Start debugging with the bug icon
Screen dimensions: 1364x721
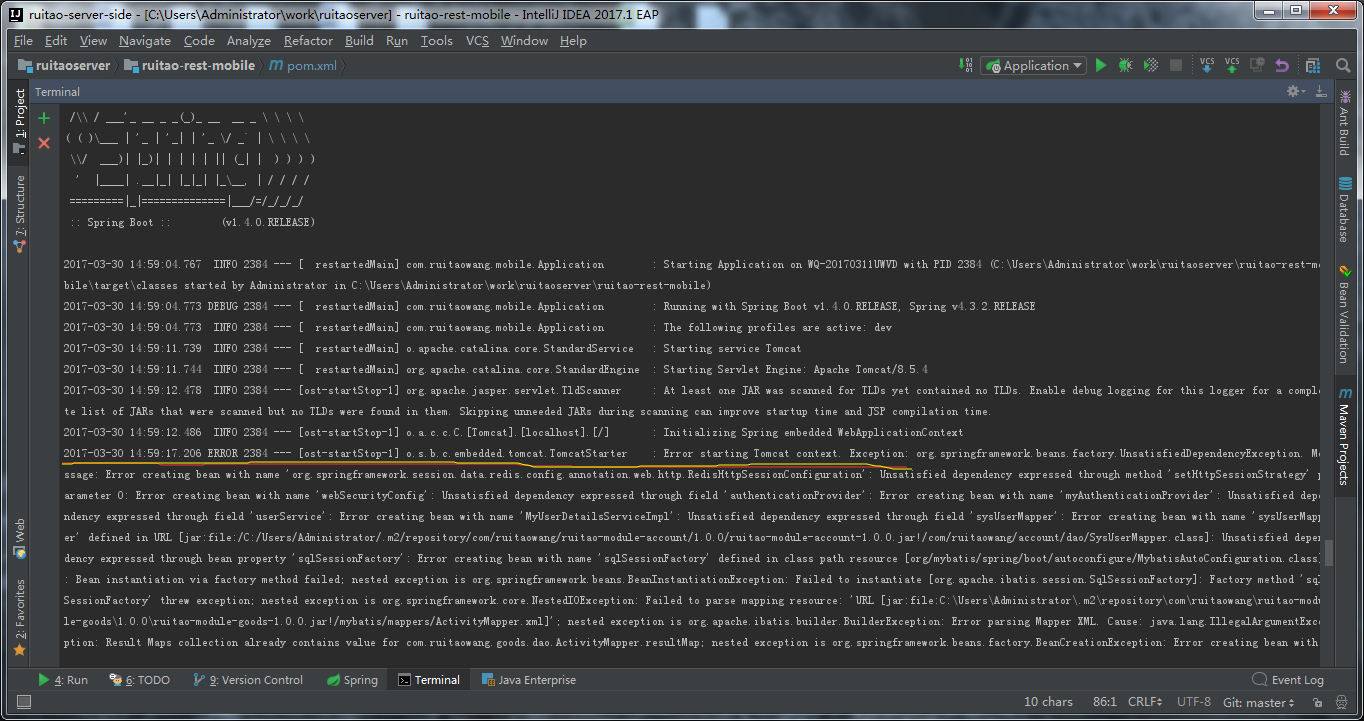(x=1126, y=65)
